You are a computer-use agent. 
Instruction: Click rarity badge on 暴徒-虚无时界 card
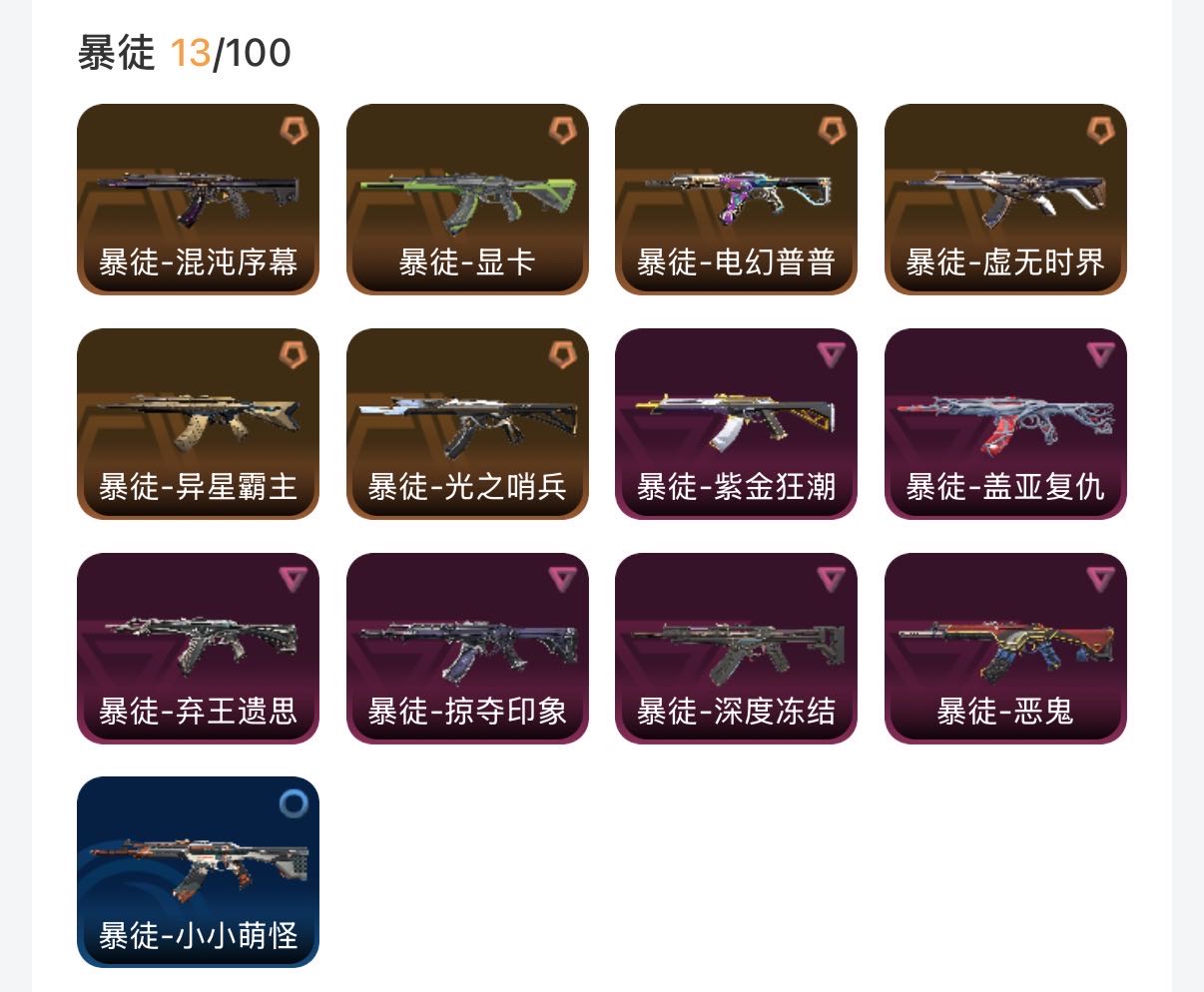(x=1100, y=130)
